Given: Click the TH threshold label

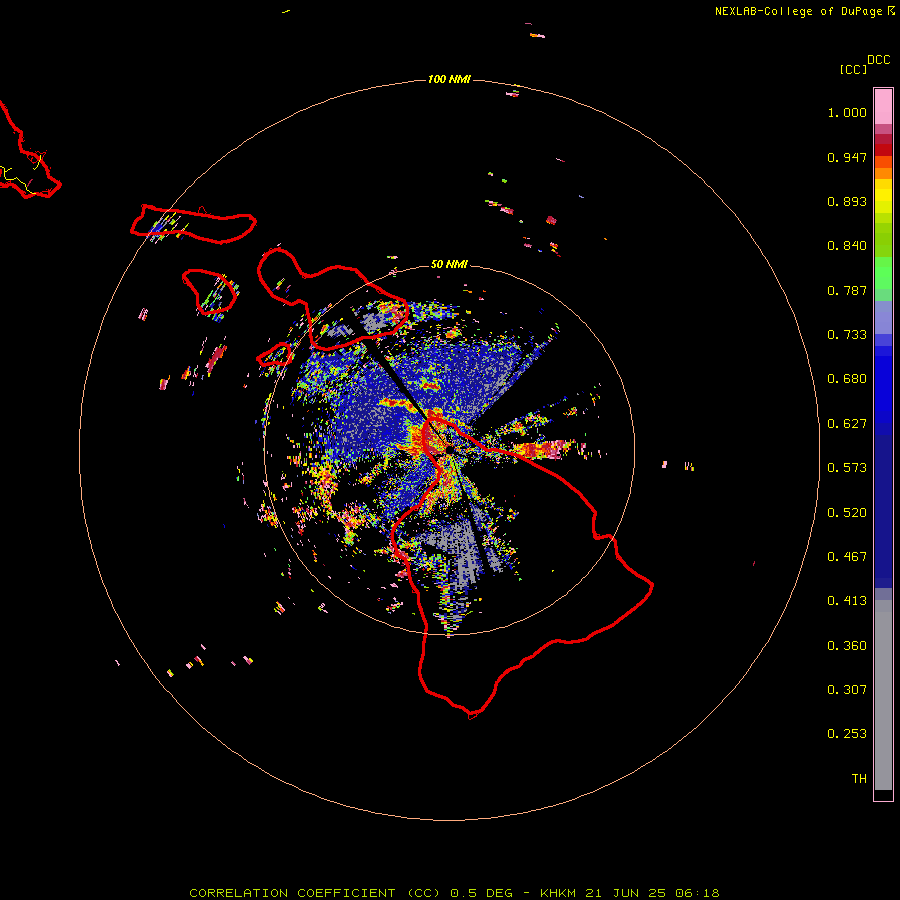Looking at the screenshot, I should pyautogui.click(x=859, y=779).
